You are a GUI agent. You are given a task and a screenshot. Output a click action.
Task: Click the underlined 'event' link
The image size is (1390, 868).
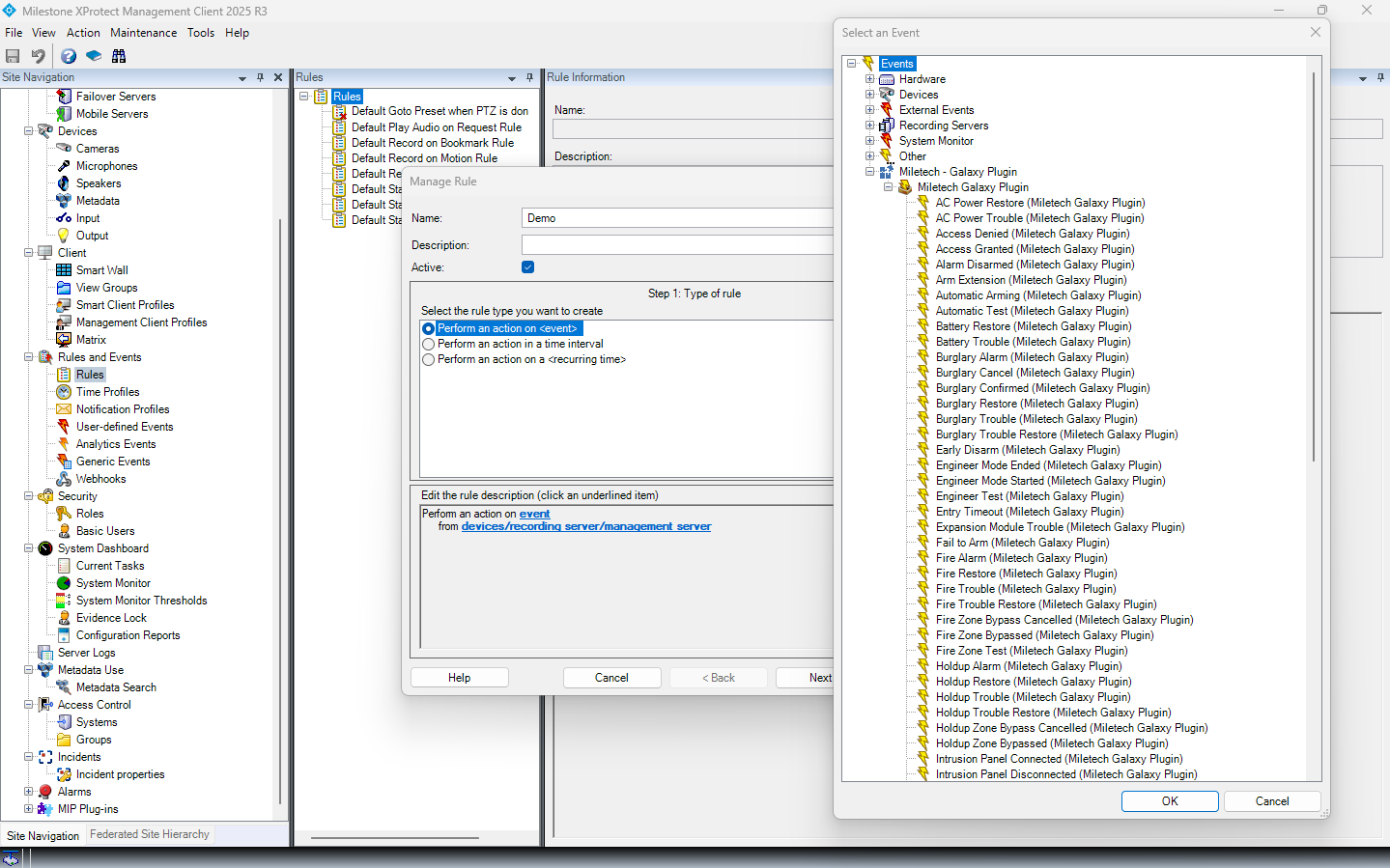(x=534, y=514)
